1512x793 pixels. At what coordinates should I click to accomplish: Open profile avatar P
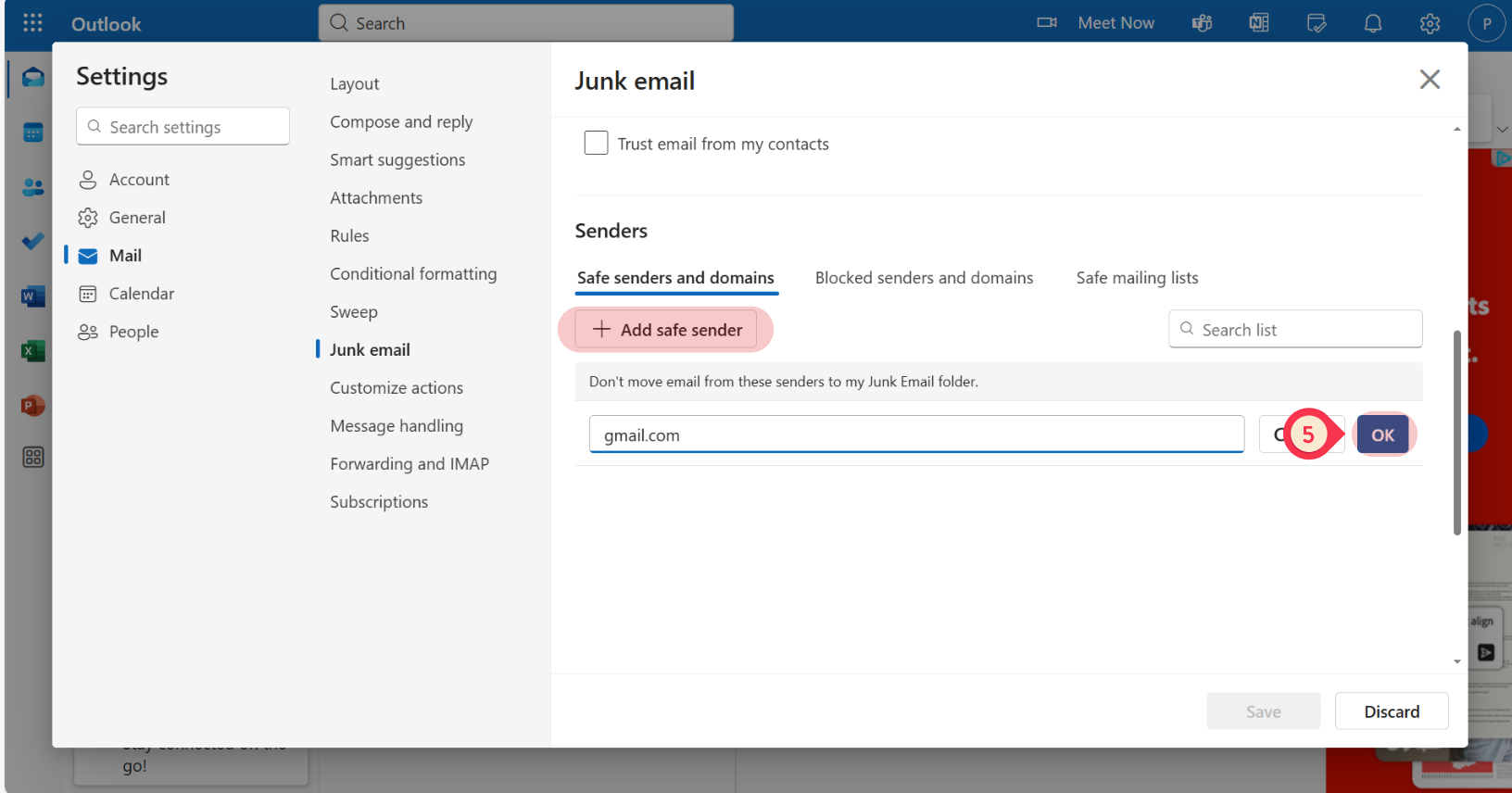(1487, 23)
